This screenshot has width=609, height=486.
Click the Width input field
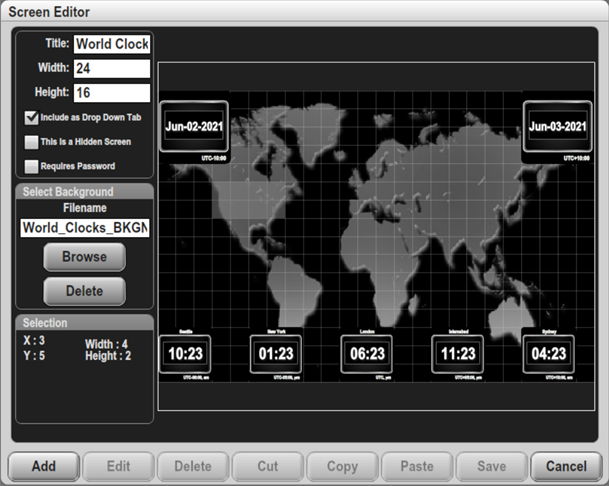(111, 69)
